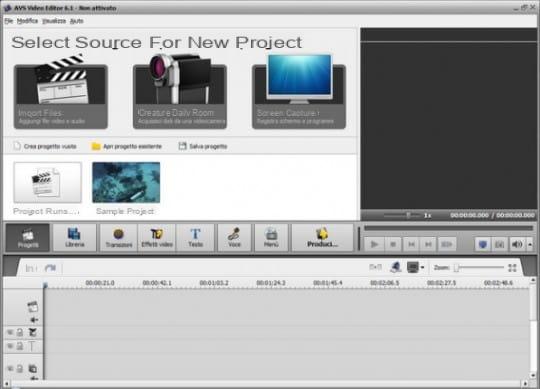
Task: Open the Modifica menu
Action: tap(27, 21)
